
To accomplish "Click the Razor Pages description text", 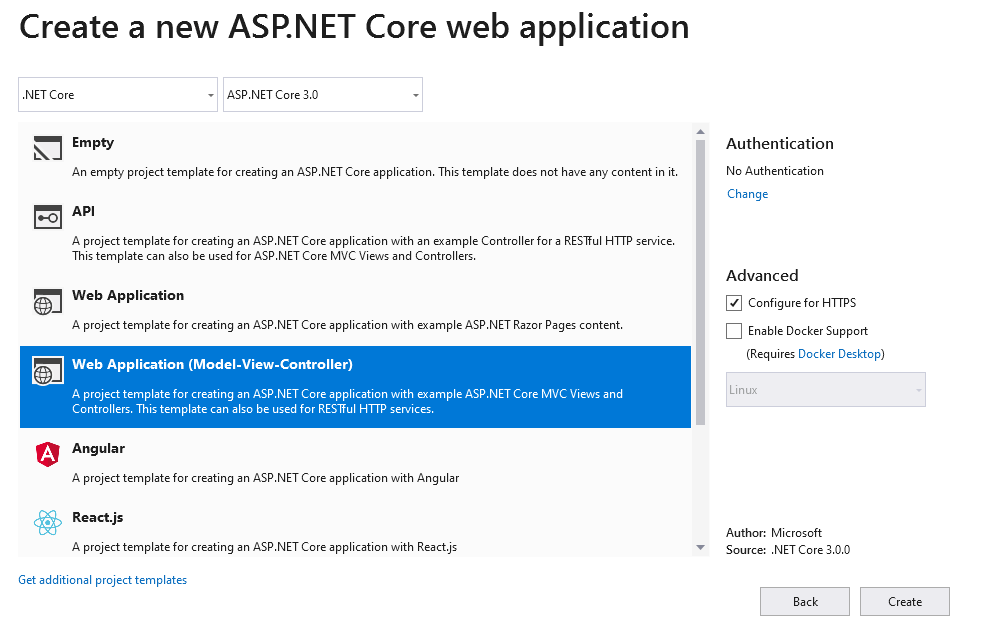I will click(347, 325).
